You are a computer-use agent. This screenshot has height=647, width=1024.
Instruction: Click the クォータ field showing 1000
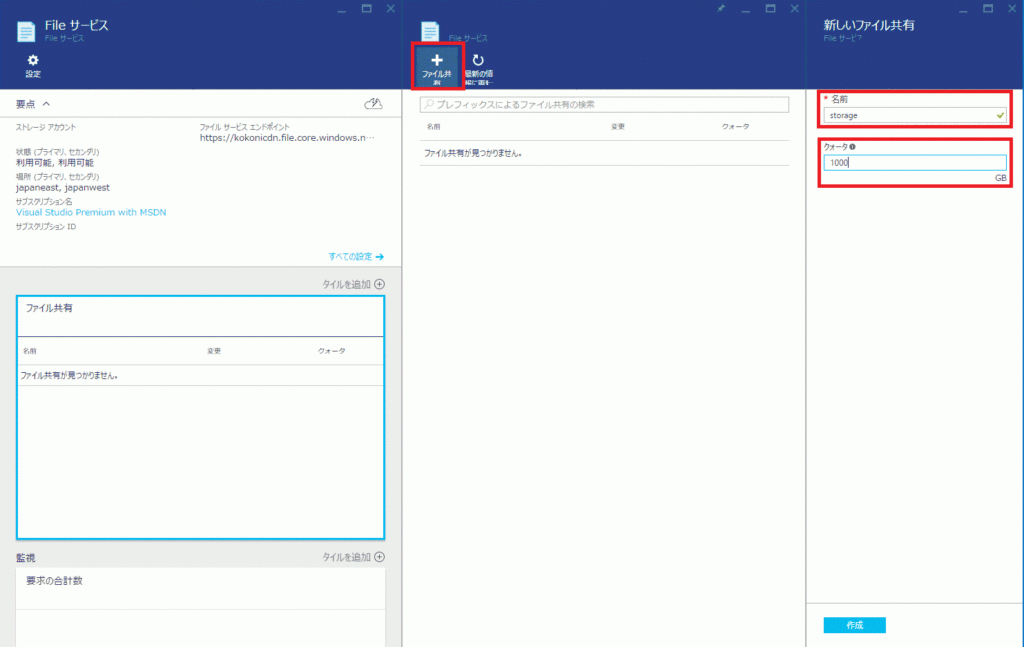coord(914,163)
